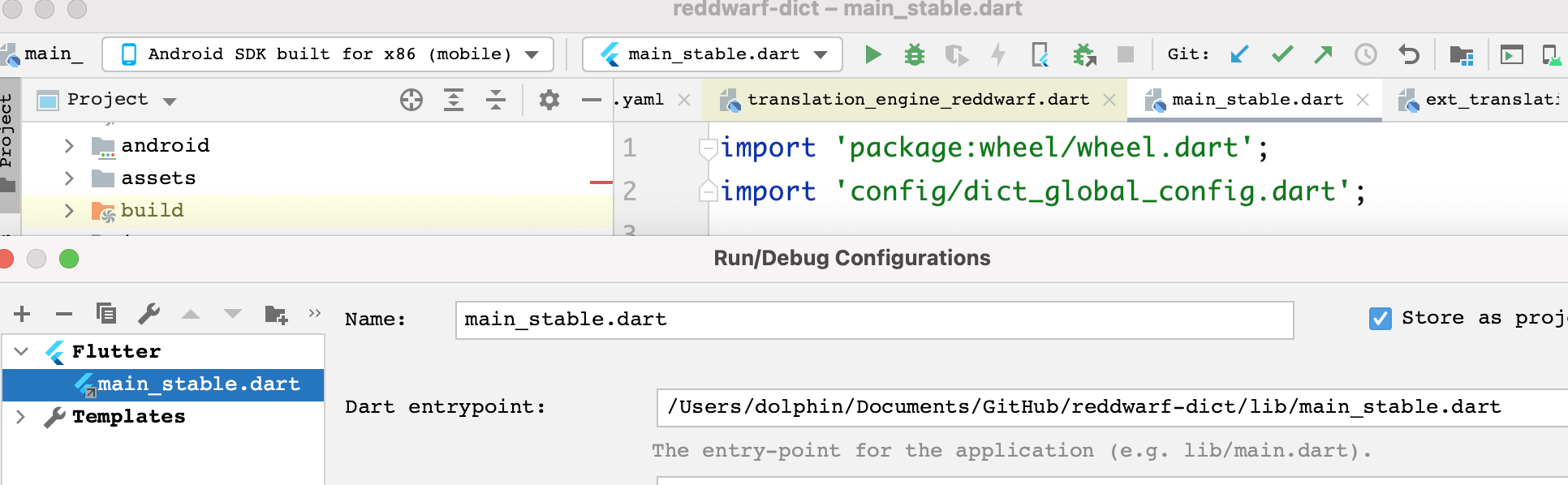Rollback changes with the undo arrow
The image size is (1568, 485).
pyautogui.click(x=1409, y=54)
